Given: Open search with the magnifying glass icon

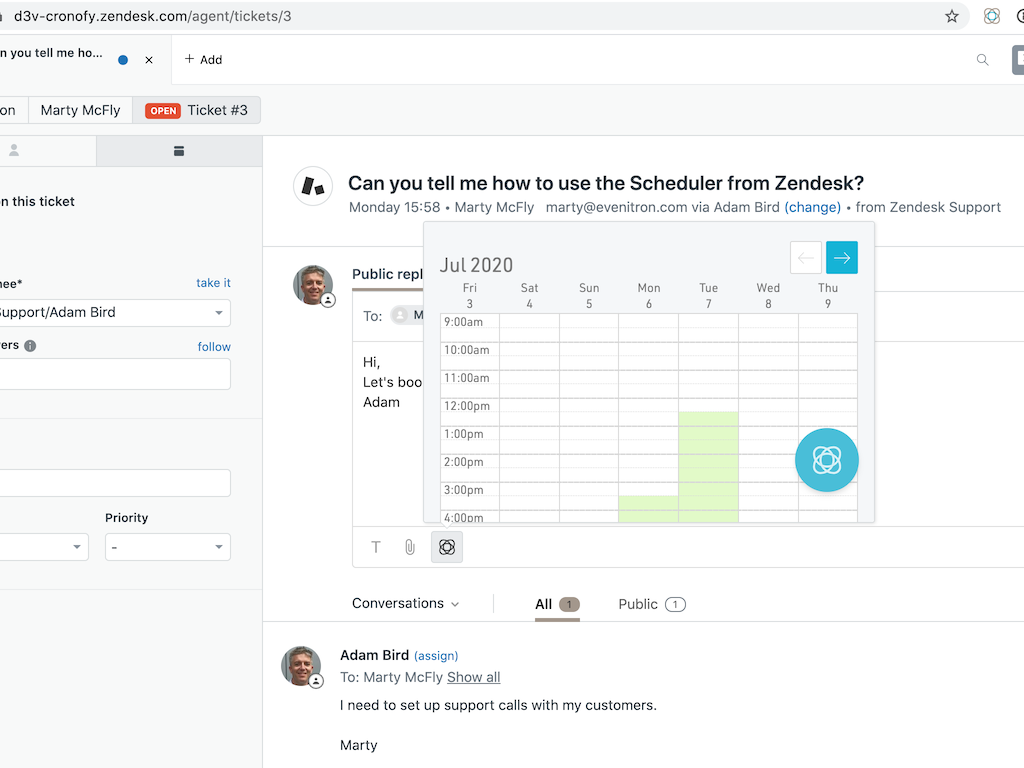Looking at the screenshot, I should (x=982, y=59).
